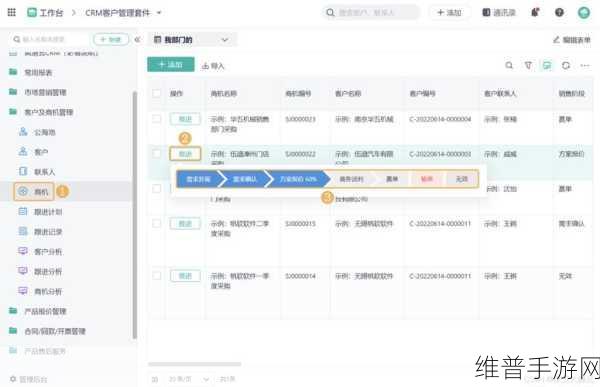Select the red 输单 lost stage
600x387 pixels.
click(x=427, y=179)
